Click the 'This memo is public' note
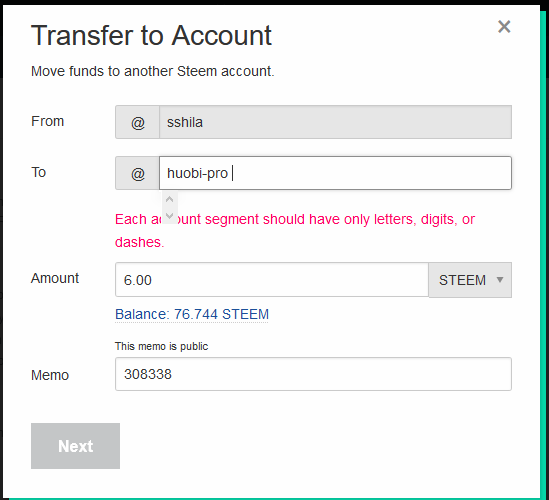549x500 pixels. (x=161, y=346)
